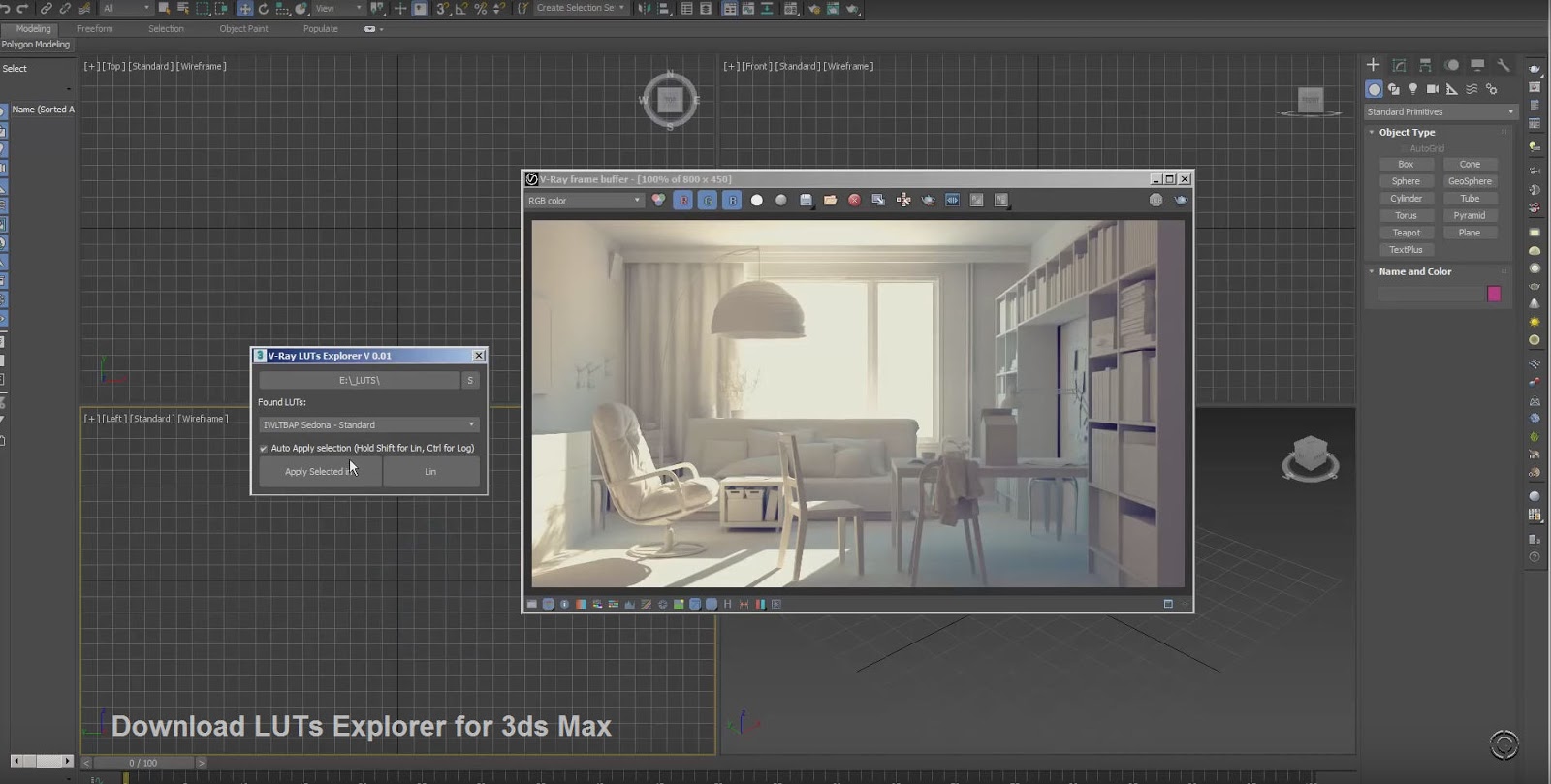Open the Lights category in Create panel

[1412, 89]
